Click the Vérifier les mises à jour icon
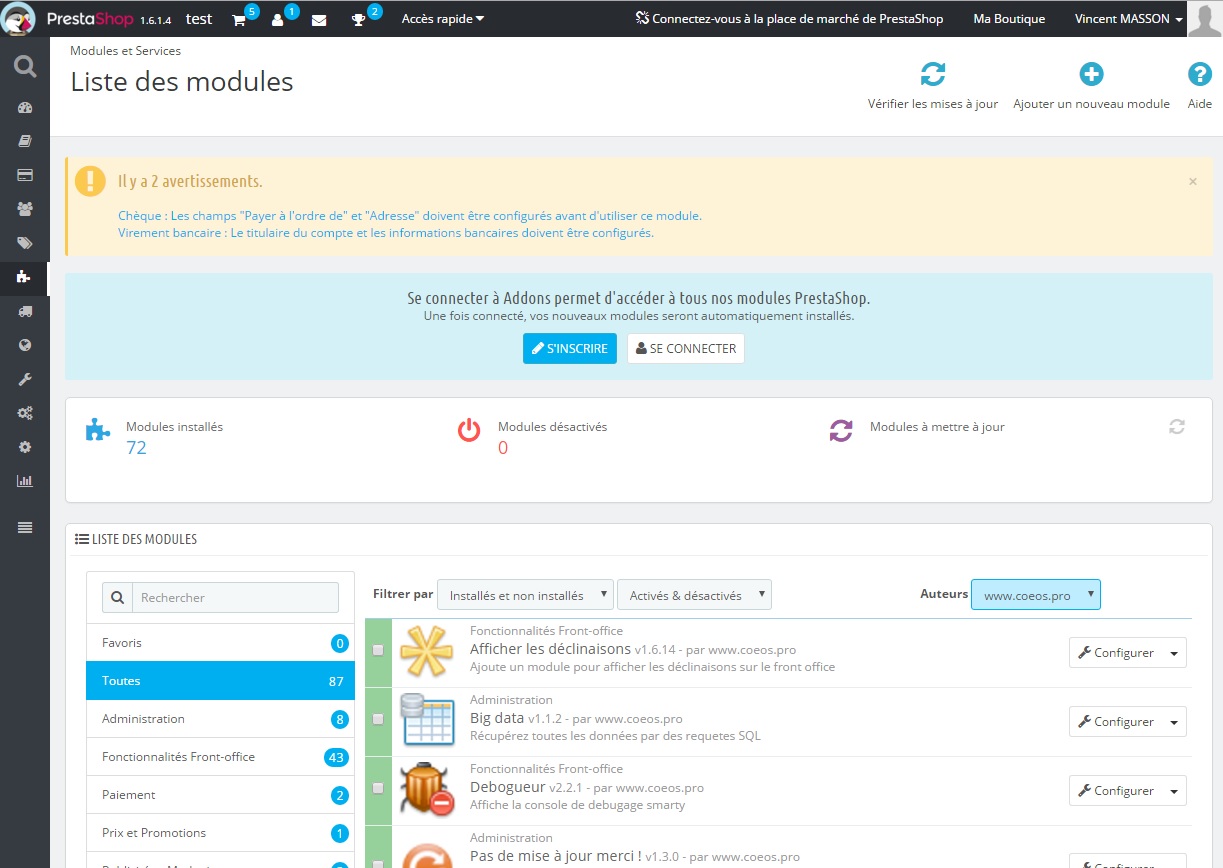Viewport: 1223px width, 868px height. point(932,74)
